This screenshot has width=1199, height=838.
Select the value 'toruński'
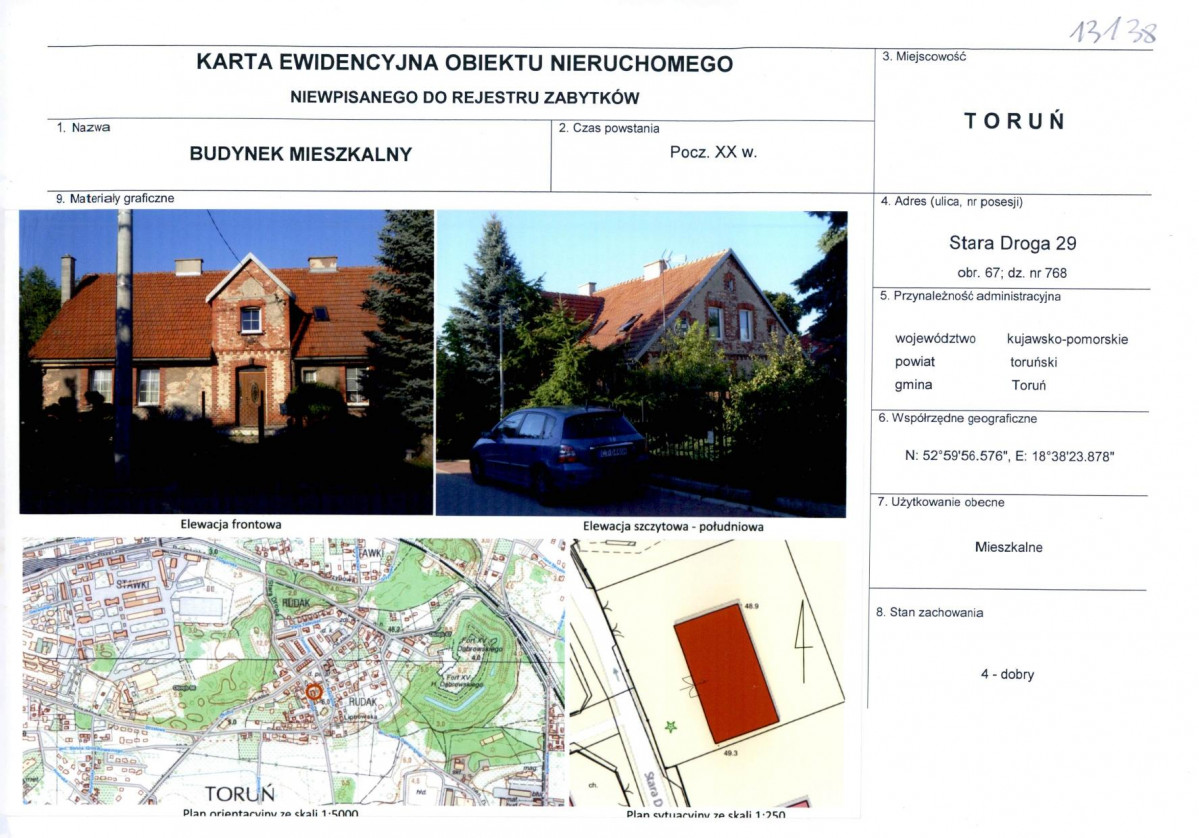(1033, 362)
